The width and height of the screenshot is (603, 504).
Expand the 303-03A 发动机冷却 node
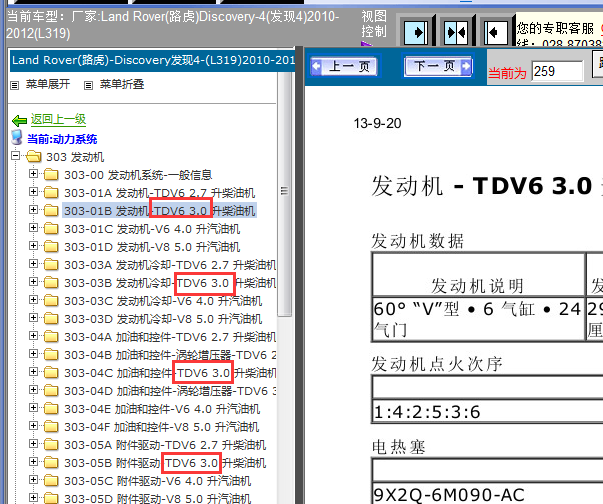tap(33, 264)
